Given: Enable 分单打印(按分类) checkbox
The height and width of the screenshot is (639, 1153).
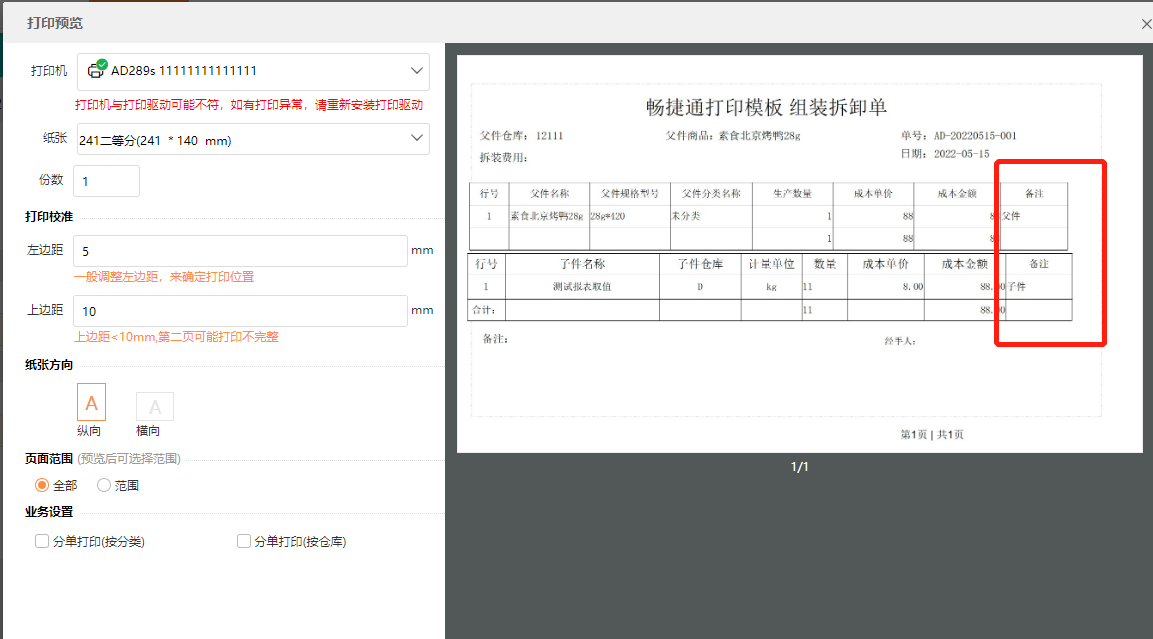Looking at the screenshot, I should tap(41, 541).
